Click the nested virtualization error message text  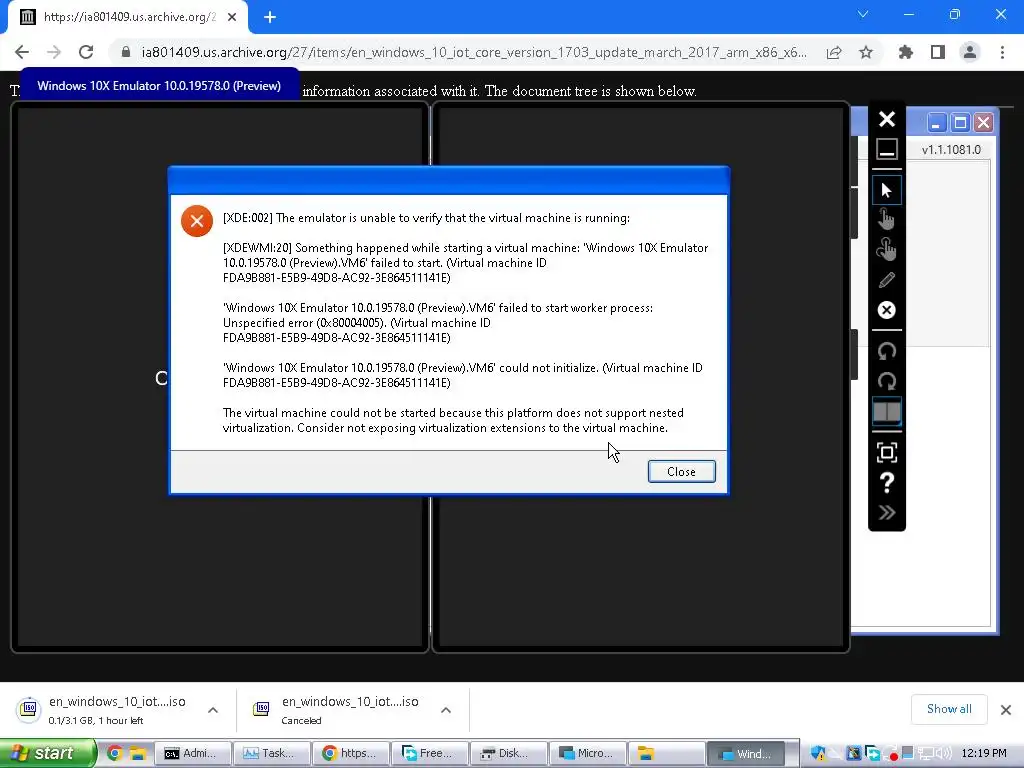point(453,421)
